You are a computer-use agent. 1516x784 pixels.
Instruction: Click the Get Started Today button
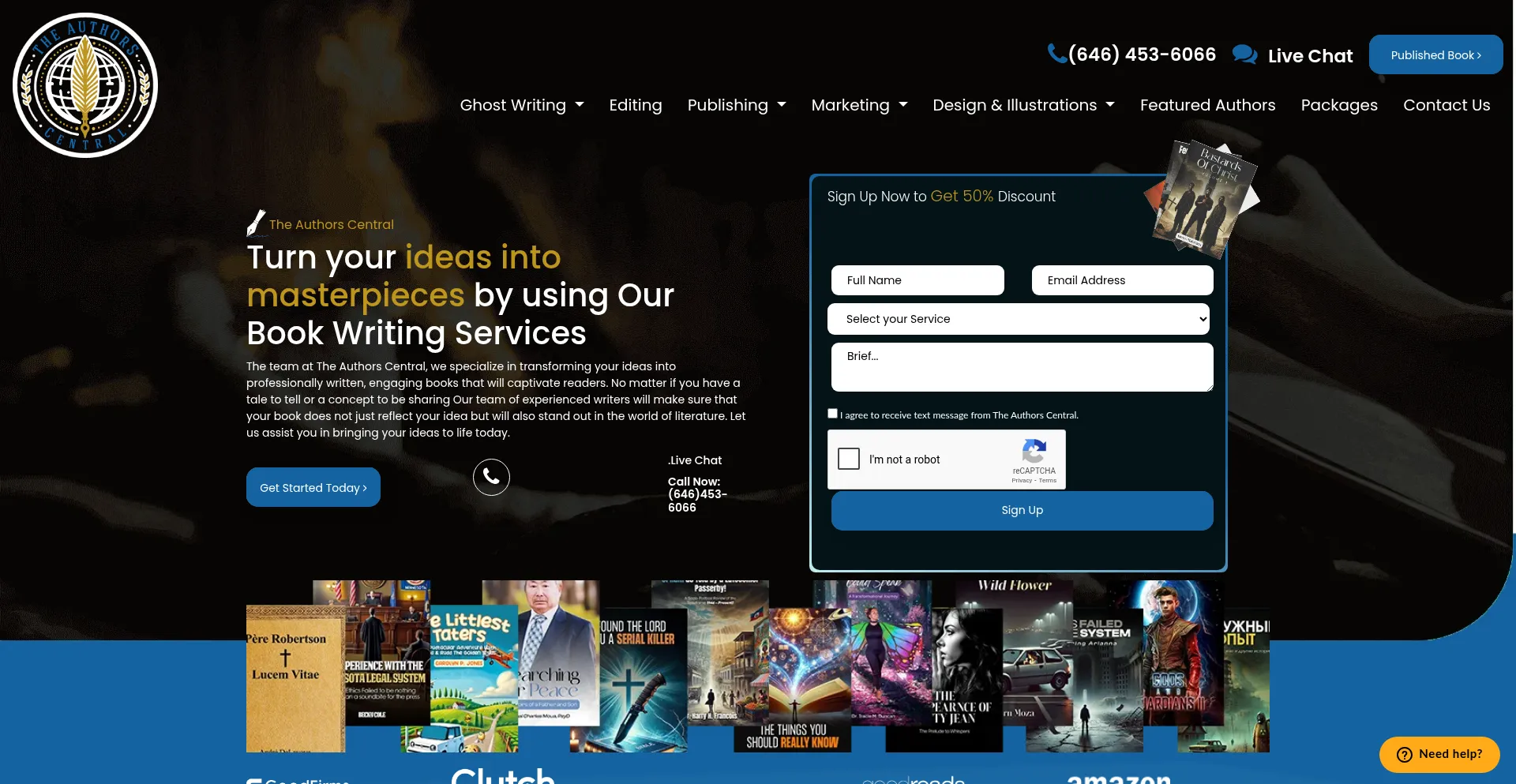point(313,487)
